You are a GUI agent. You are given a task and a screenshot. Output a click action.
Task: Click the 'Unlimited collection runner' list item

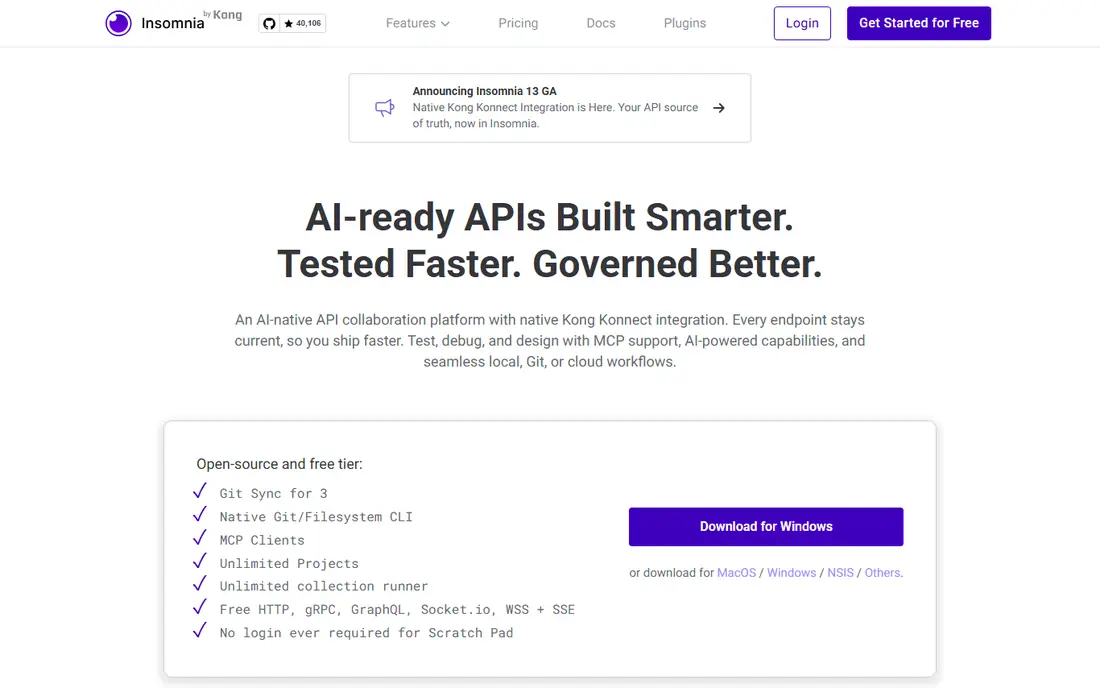323,586
